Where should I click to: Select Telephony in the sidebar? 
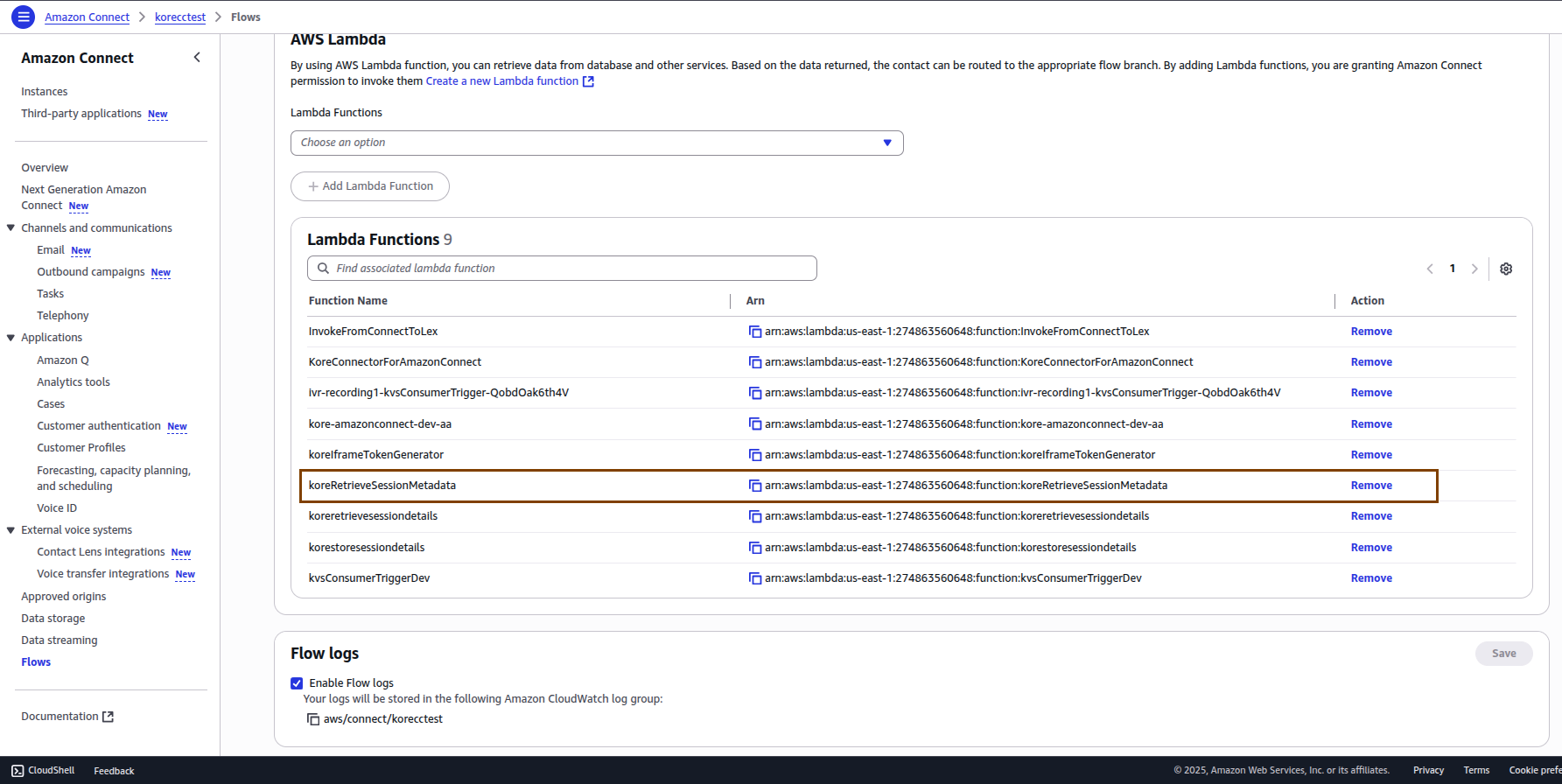click(x=62, y=316)
